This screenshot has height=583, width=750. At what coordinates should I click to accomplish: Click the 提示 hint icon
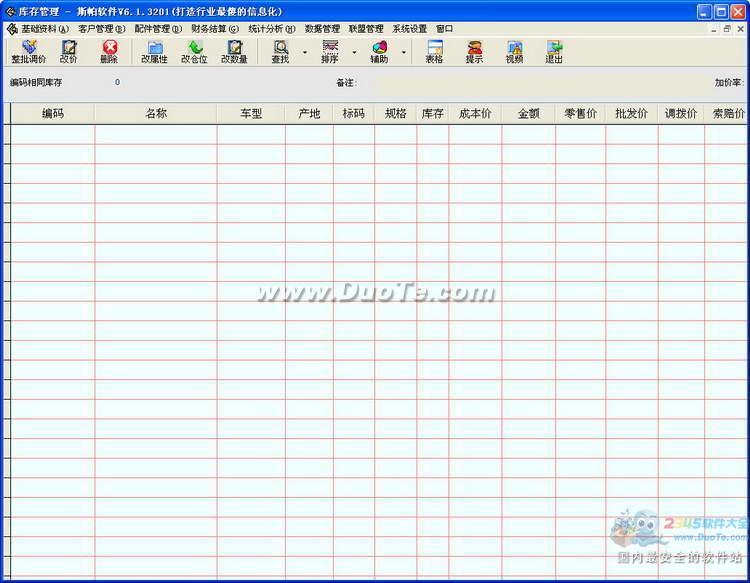tap(474, 51)
